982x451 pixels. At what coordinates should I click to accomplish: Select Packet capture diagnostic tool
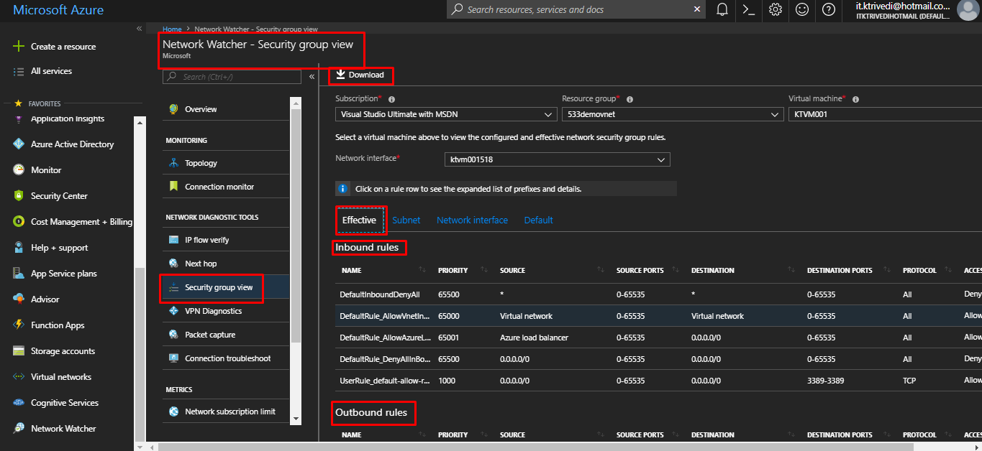[212, 335]
